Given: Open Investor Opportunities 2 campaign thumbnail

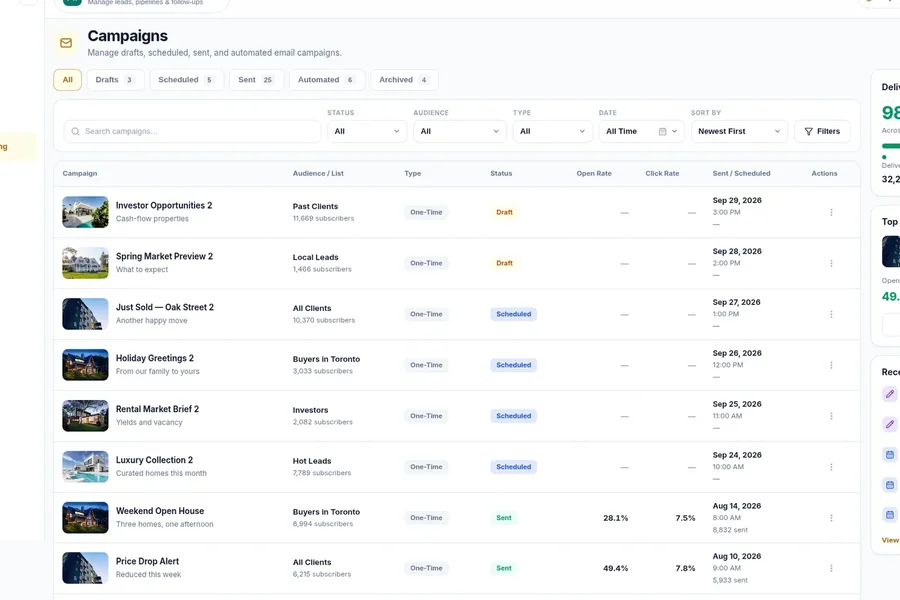Looking at the screenshot, I should 85,212.
